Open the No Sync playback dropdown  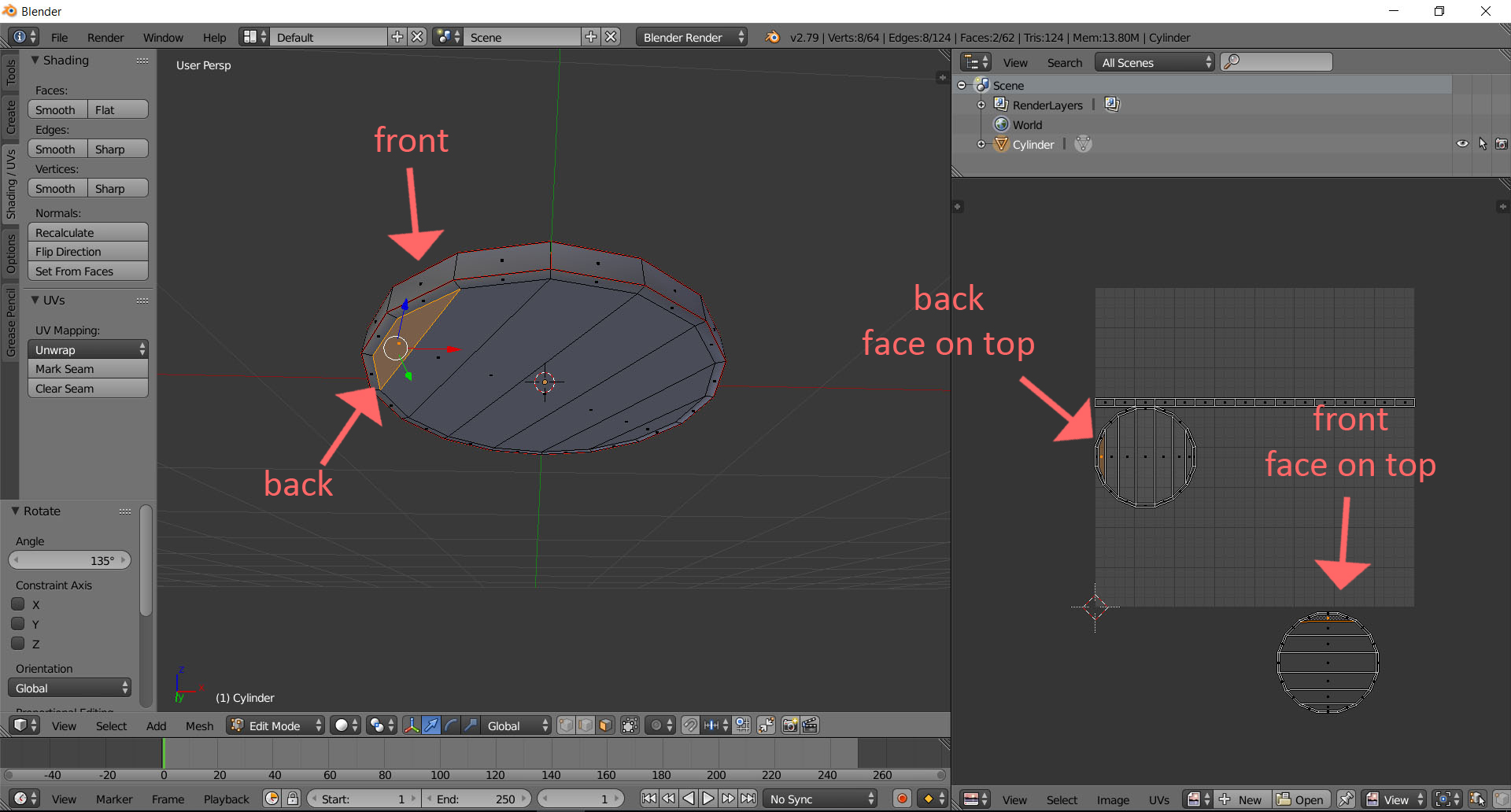click(x=821, y=799)
